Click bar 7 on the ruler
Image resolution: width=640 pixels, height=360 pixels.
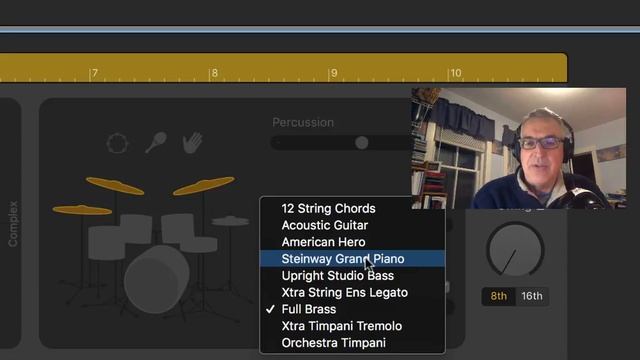(x=94, y=73)
